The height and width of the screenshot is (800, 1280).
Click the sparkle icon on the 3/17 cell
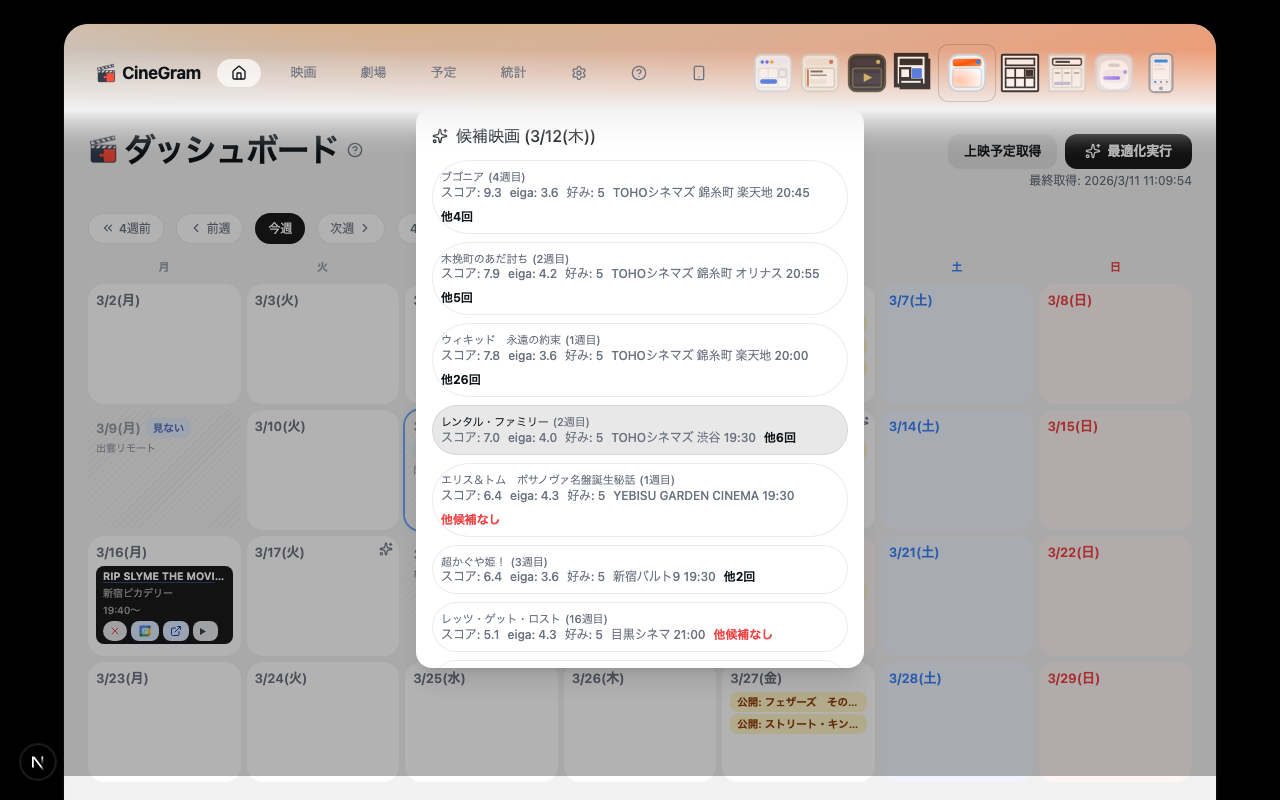coord(386,549)
